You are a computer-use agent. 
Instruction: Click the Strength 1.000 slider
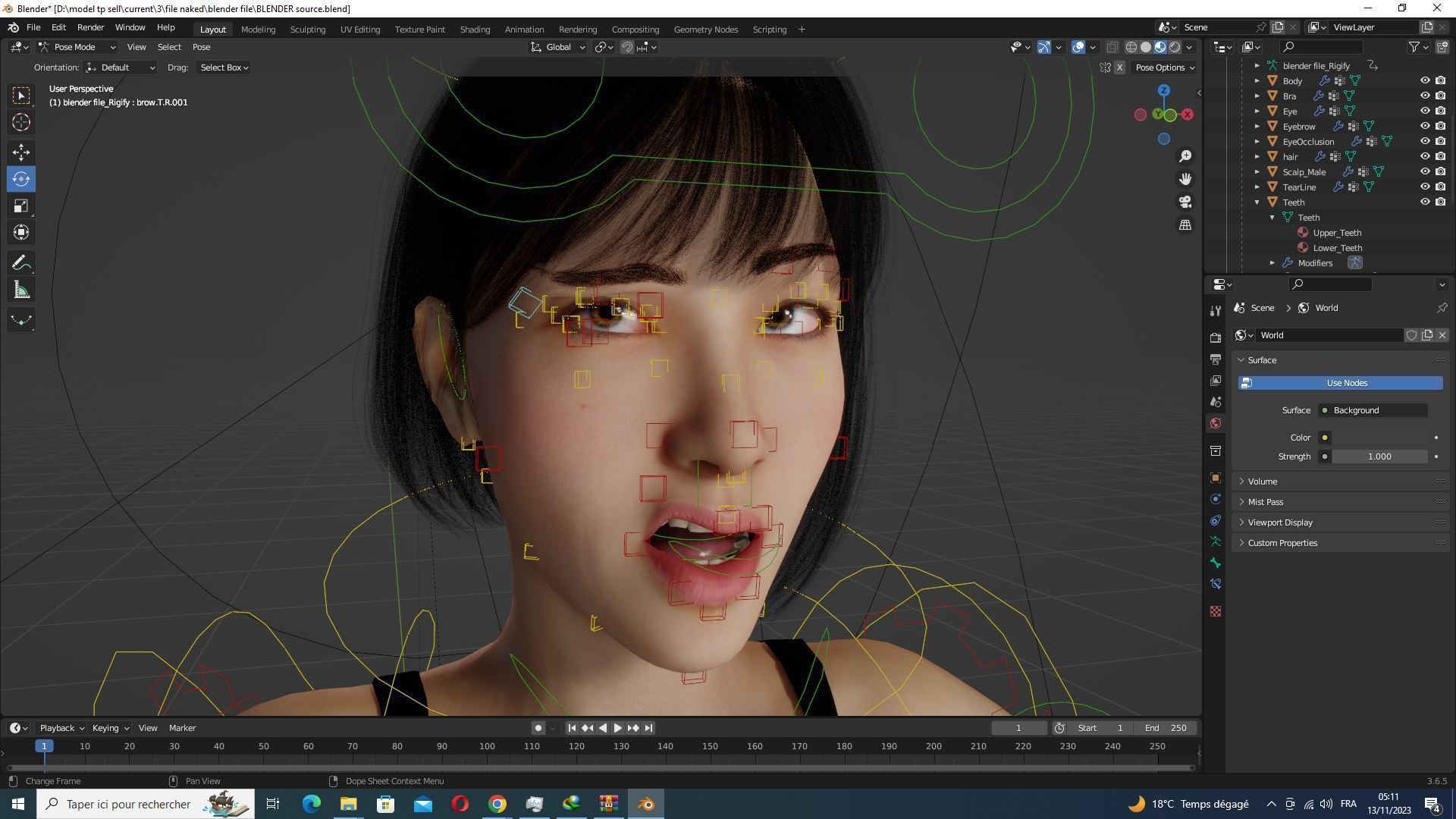pos(1380,457)
